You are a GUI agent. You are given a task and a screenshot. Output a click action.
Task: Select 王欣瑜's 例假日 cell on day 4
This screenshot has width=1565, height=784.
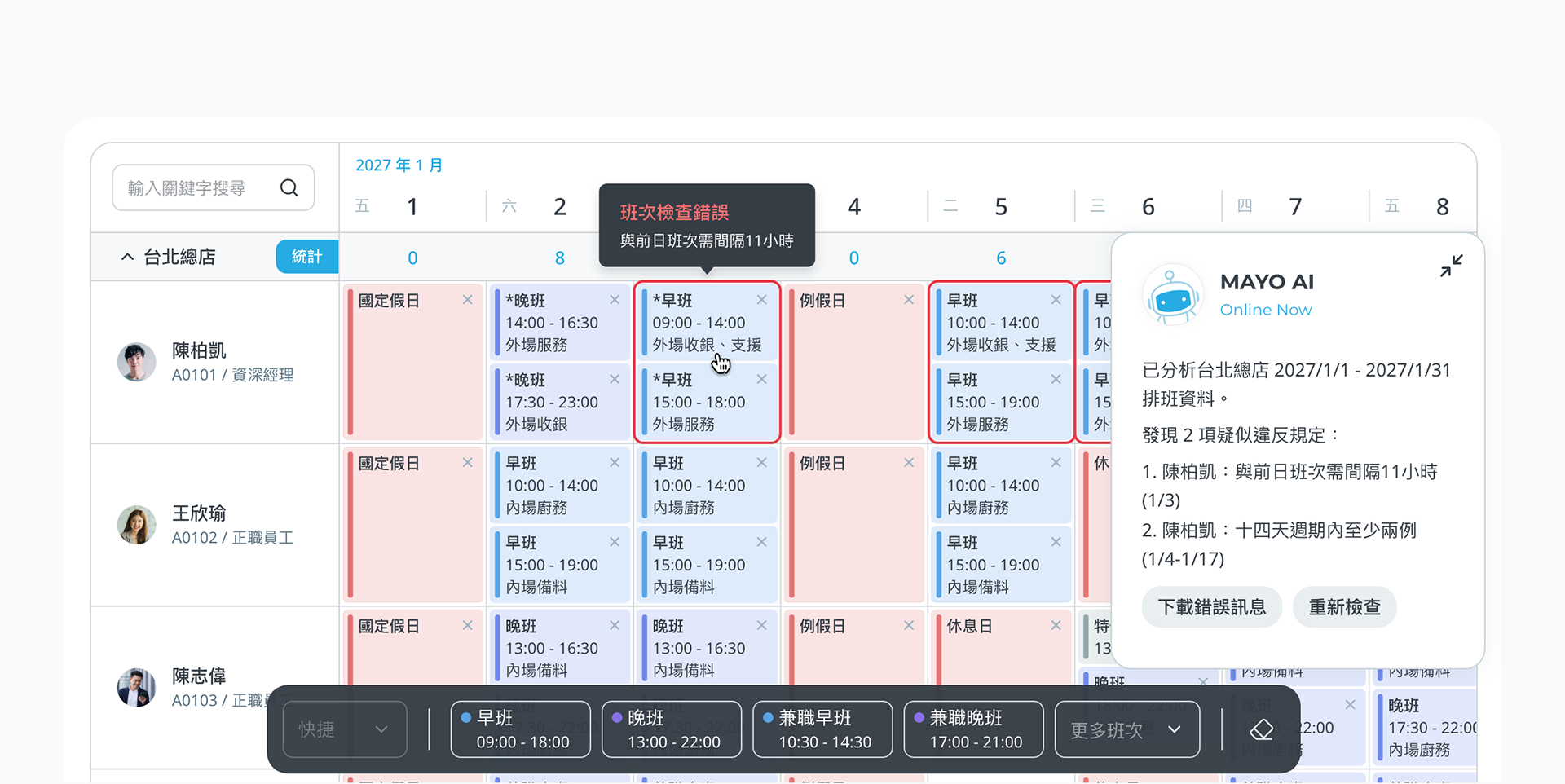click(x=854, y=525)
